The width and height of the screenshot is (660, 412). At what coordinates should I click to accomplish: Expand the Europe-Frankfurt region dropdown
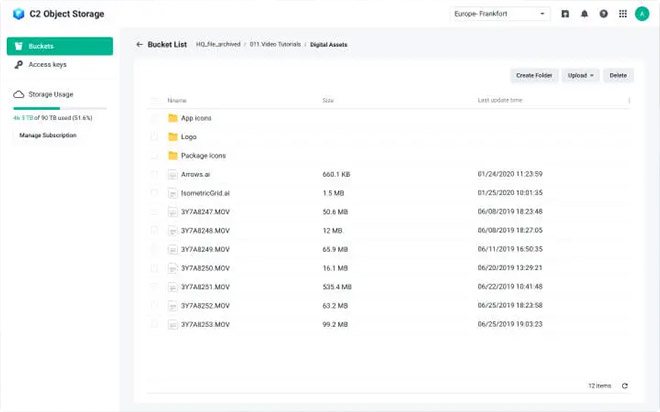[501, 14]
